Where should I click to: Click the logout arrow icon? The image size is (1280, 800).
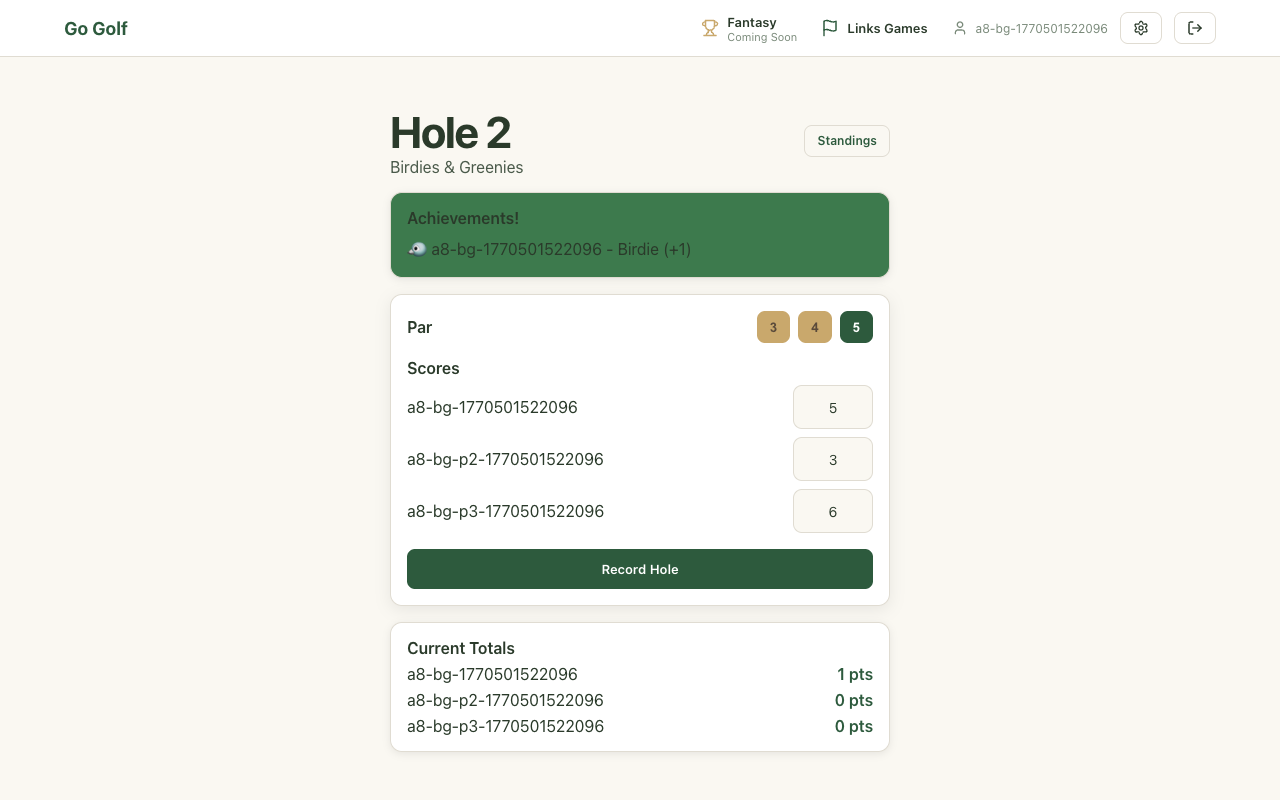click(1194, 28)
